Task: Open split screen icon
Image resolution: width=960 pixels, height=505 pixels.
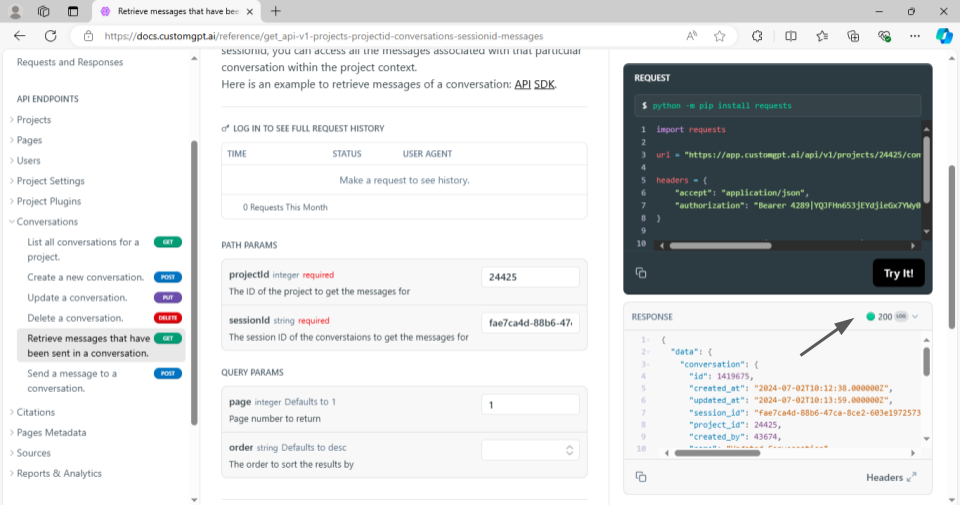Action: [x=790, y=36]
